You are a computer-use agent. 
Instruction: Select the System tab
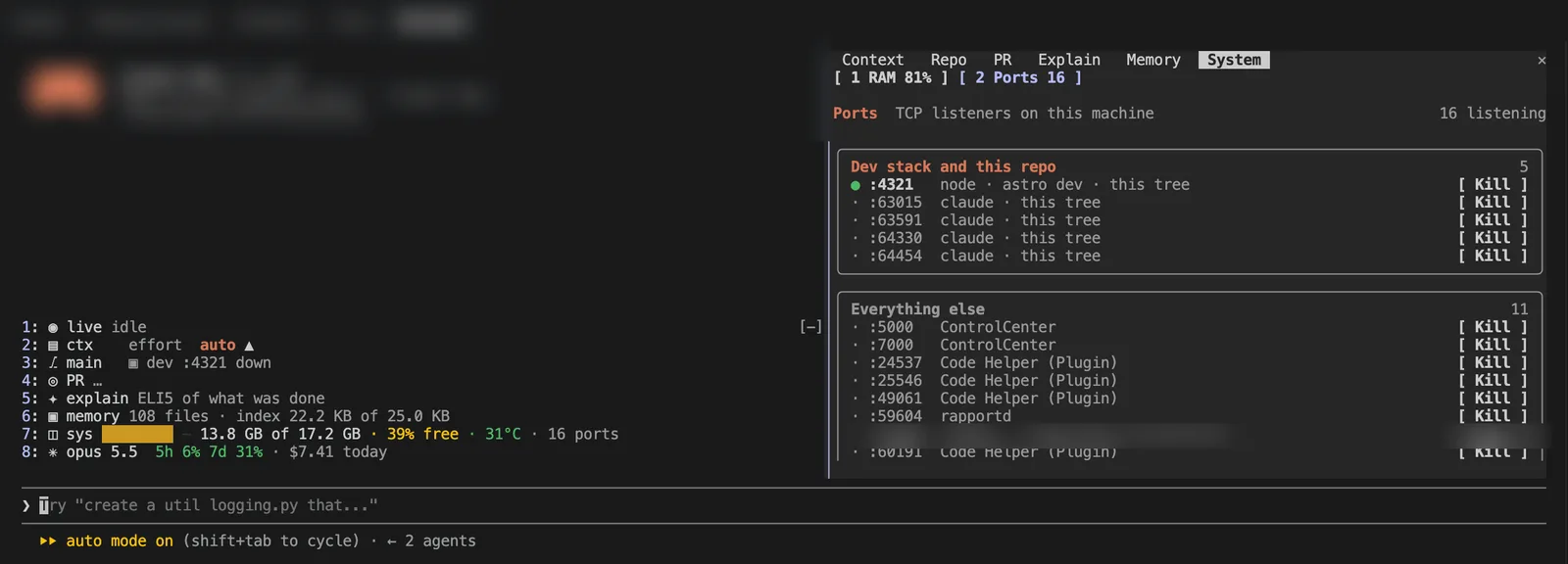[1234, 60]
